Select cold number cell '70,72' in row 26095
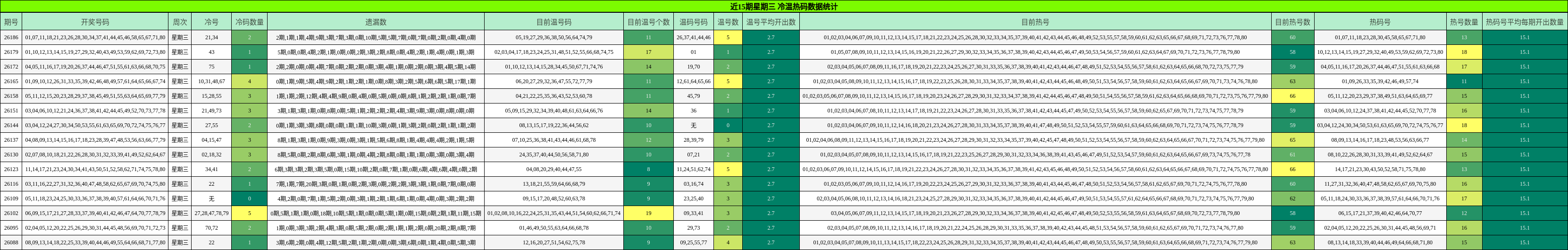 (211, 227)
